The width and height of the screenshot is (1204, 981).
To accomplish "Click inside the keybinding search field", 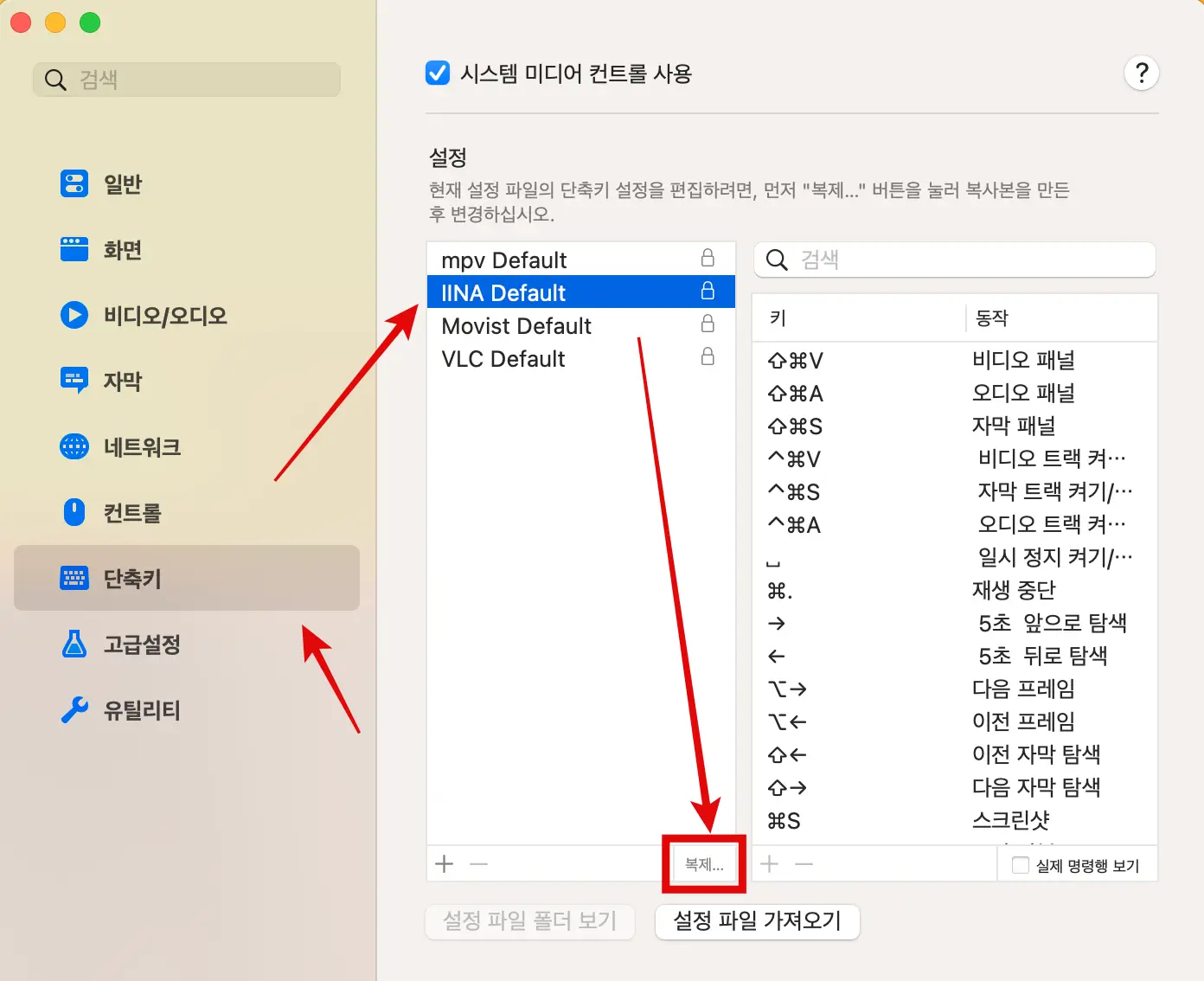I will point(954,260).
